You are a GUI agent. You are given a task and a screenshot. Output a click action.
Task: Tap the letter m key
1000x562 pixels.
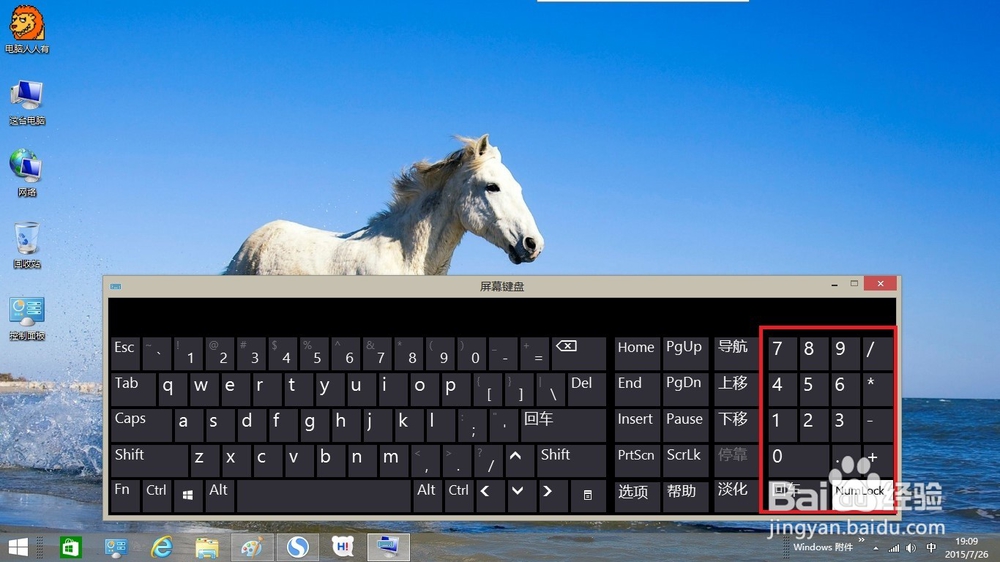point(393,460)
